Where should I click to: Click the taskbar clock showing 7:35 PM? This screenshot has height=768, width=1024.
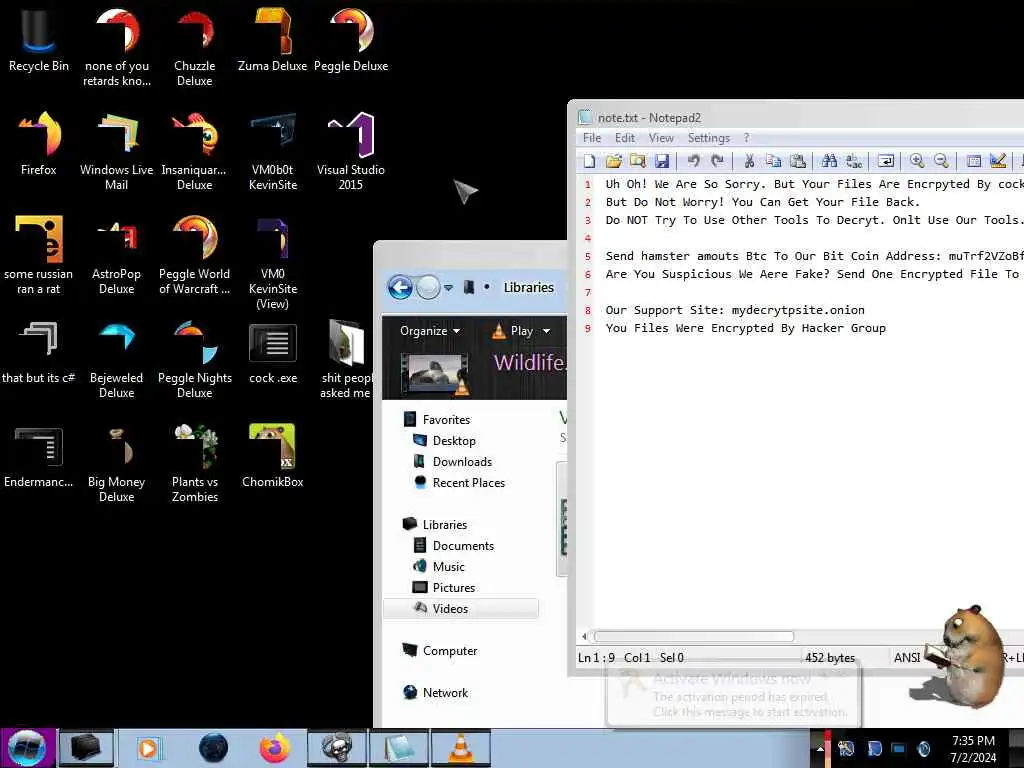point(973,749)
